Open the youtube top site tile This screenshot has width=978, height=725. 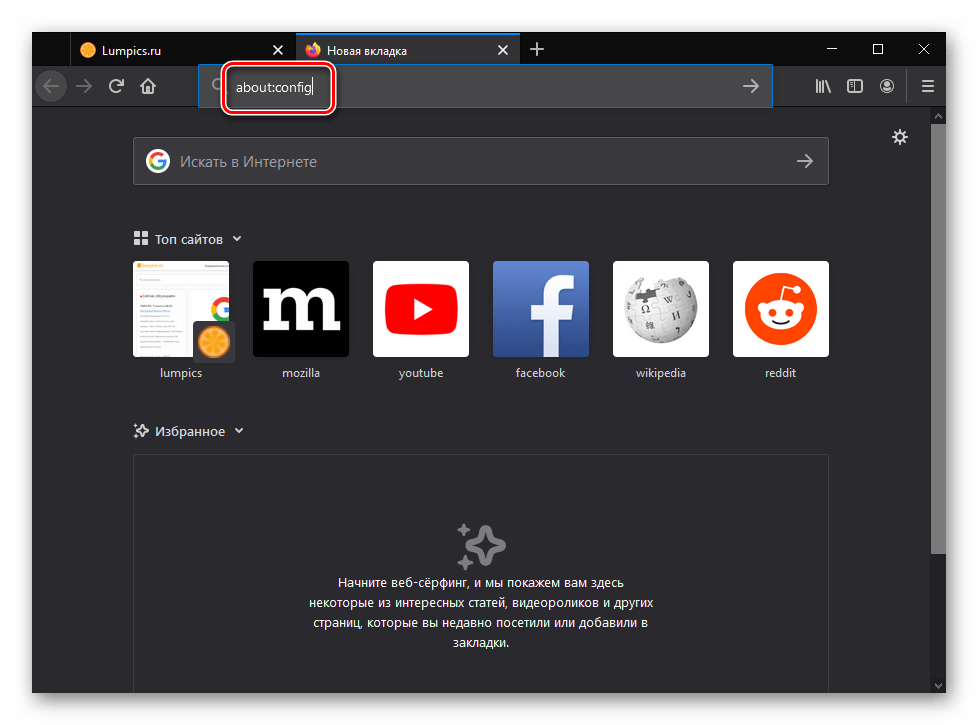click(421, 309)
